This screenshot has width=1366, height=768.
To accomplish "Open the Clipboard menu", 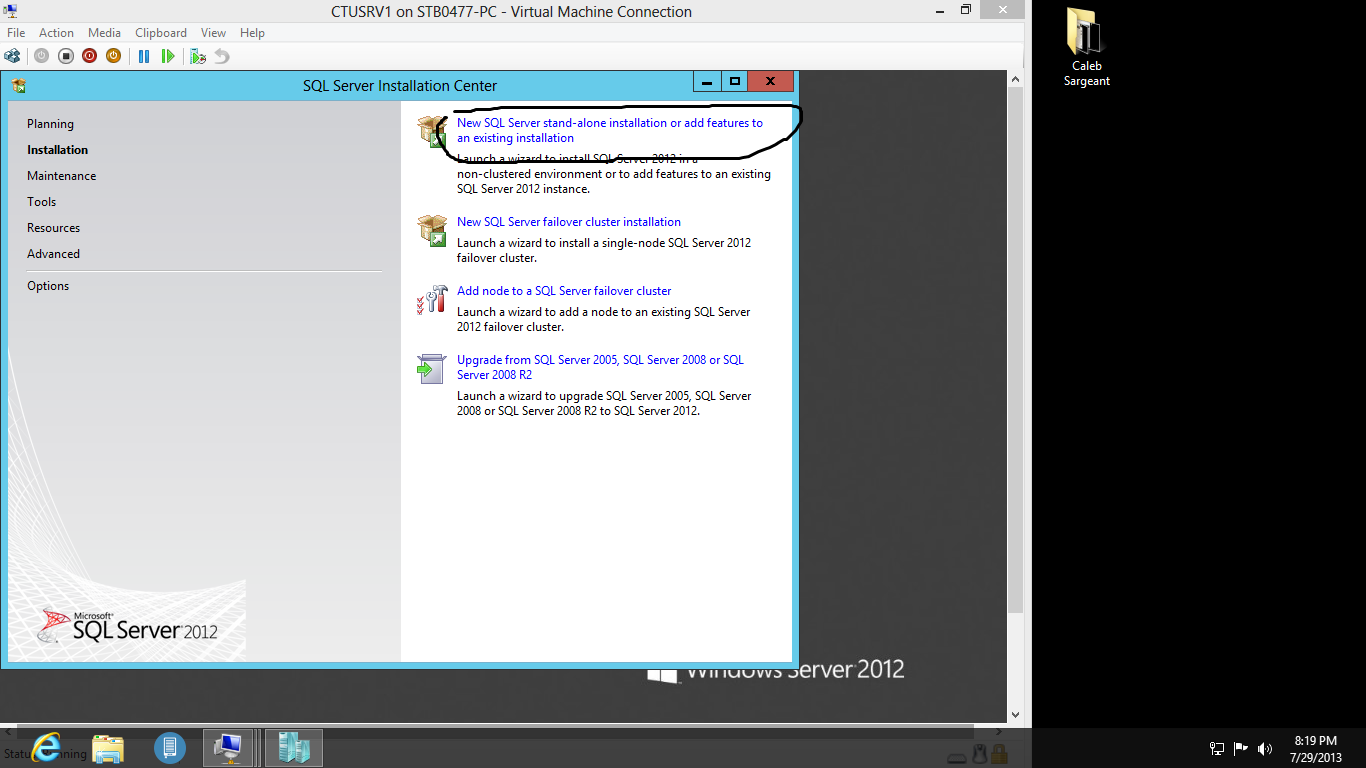I will 161,33.
